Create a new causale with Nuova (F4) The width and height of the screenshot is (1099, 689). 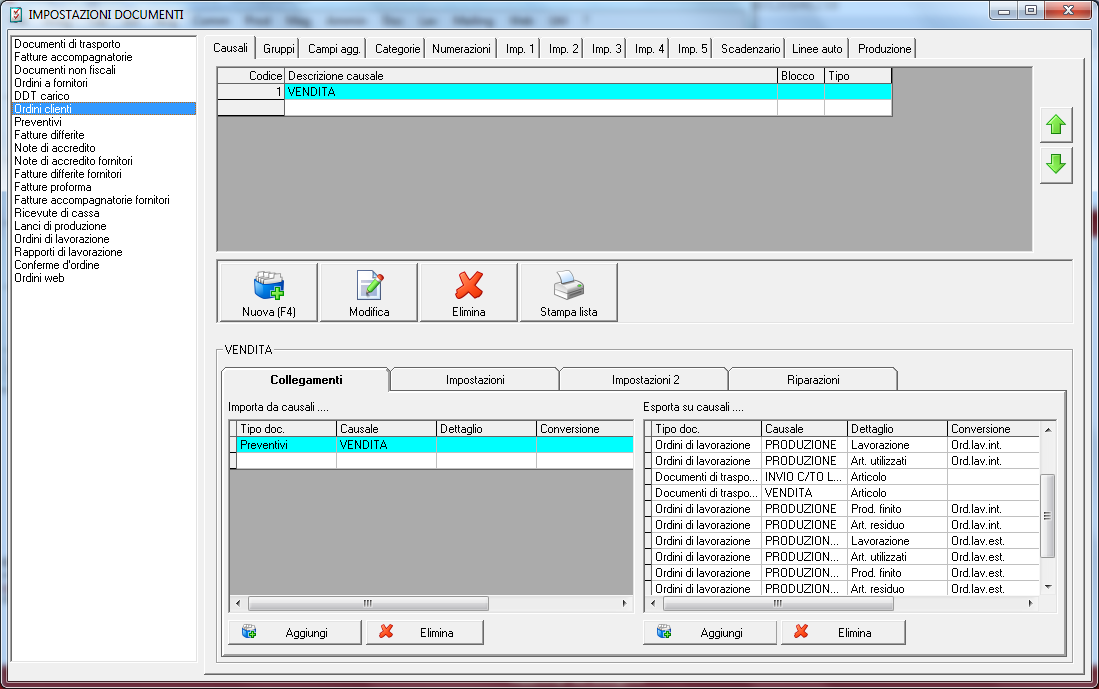268,292
